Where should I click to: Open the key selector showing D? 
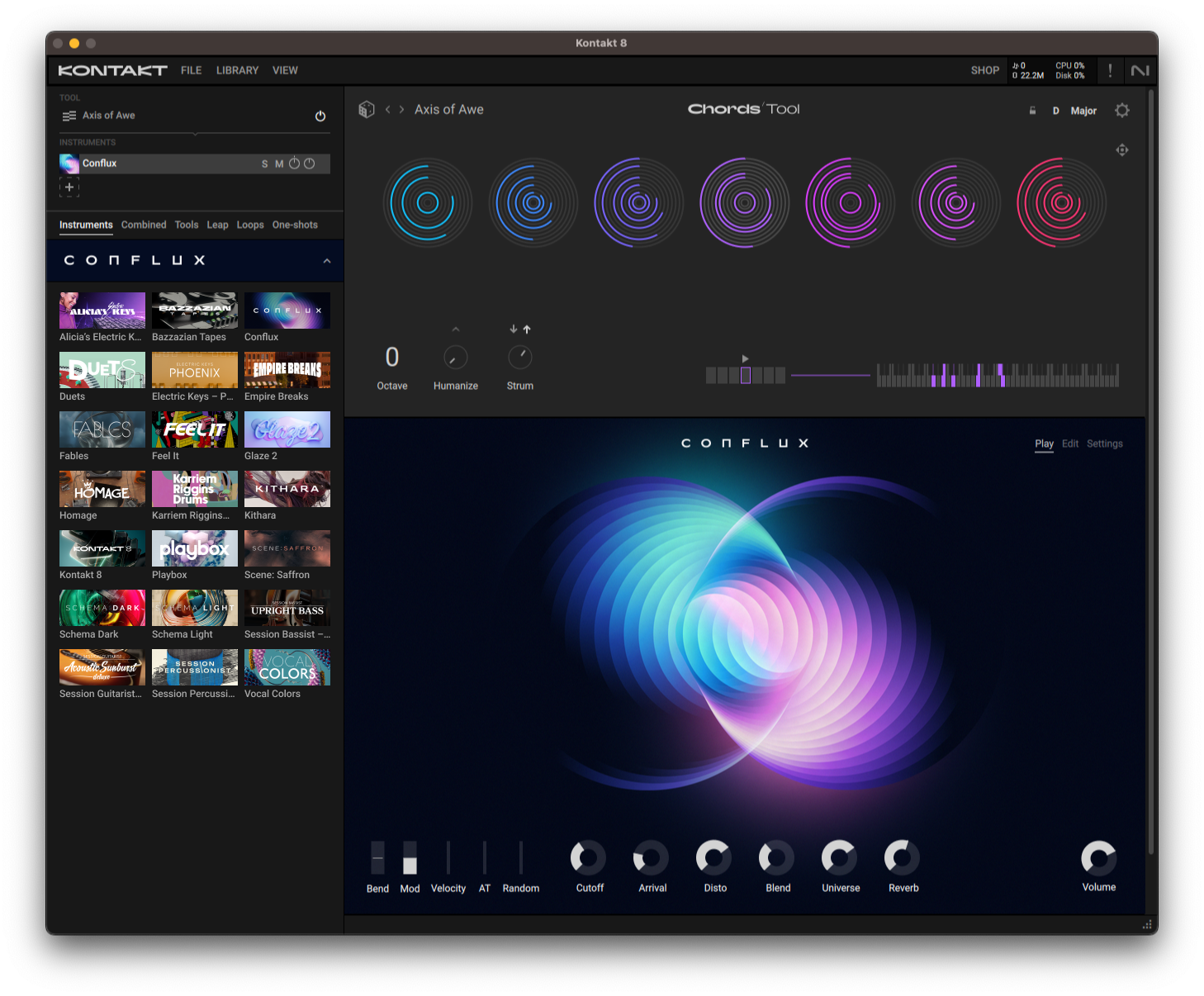click(1055, 110)
